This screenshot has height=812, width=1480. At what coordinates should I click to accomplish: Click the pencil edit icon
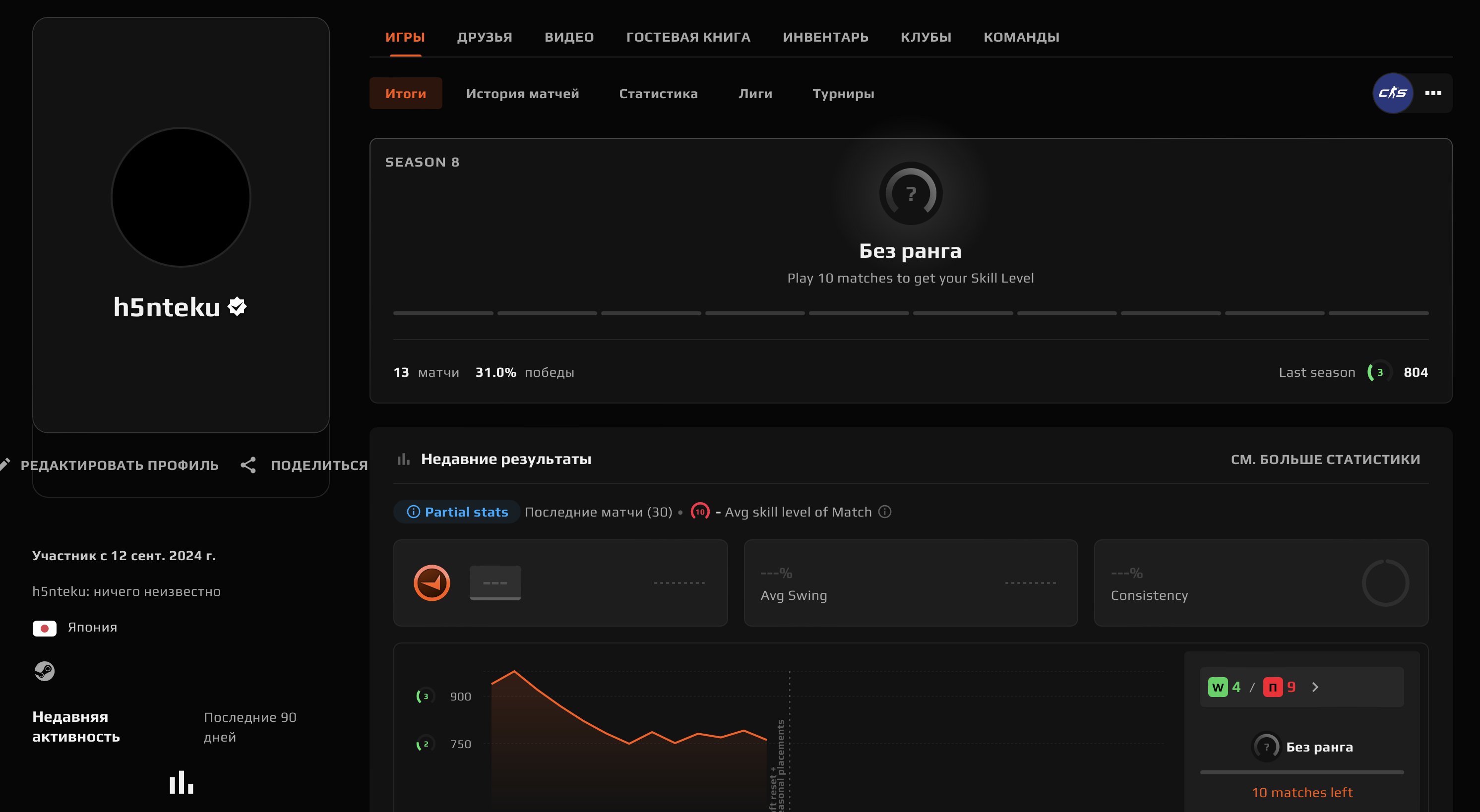(5, 464)
